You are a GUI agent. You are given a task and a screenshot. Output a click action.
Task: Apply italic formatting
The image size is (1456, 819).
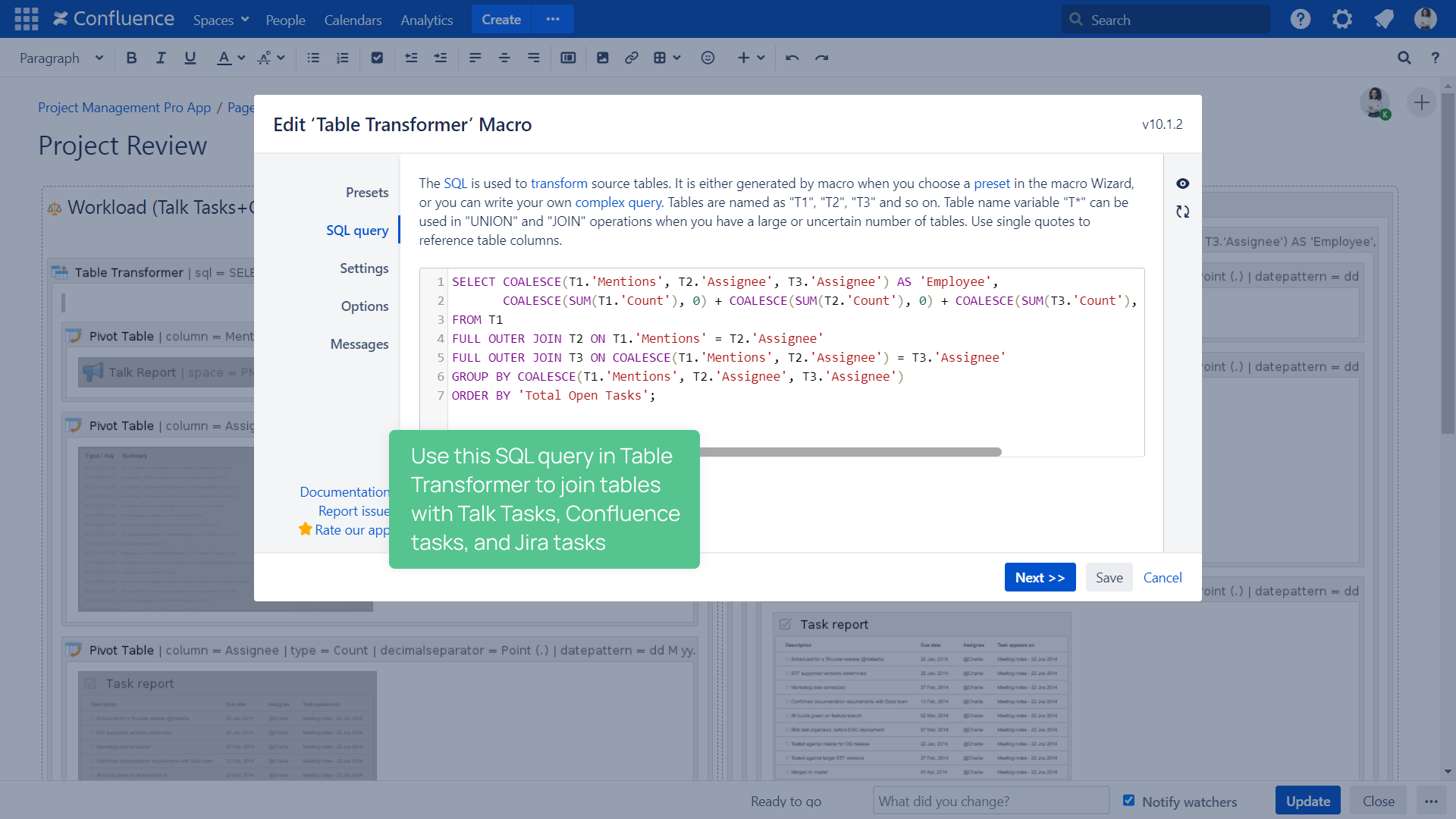tap(161, 58)
